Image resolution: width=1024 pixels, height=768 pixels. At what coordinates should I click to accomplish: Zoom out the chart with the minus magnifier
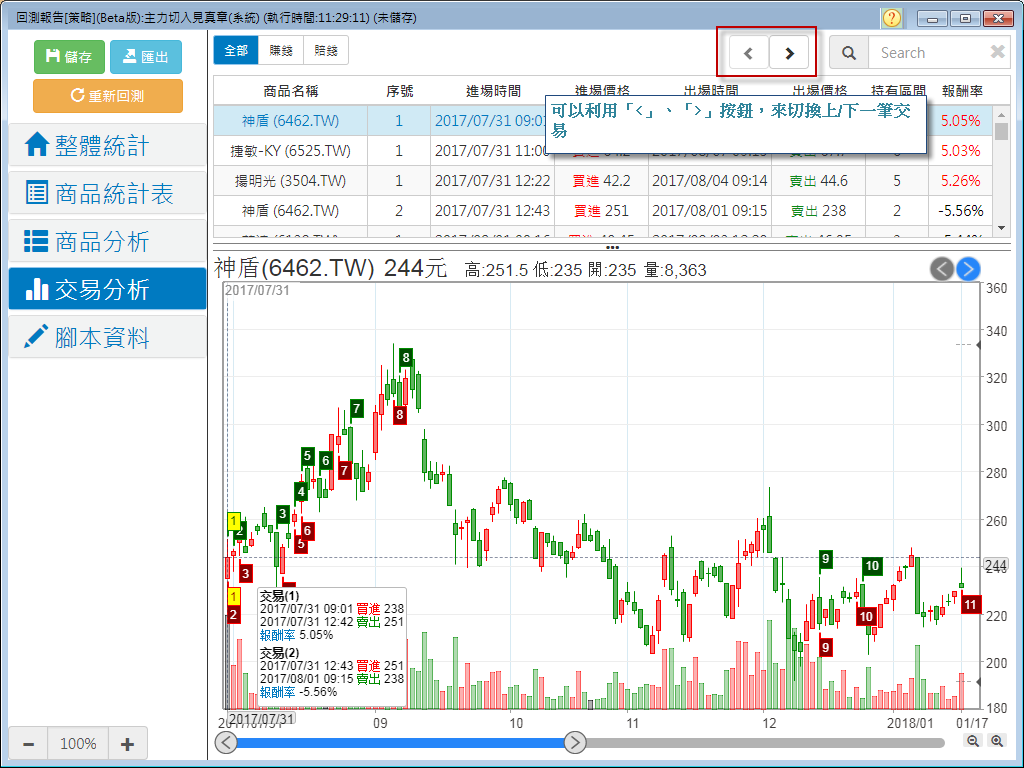click(973, 741)
